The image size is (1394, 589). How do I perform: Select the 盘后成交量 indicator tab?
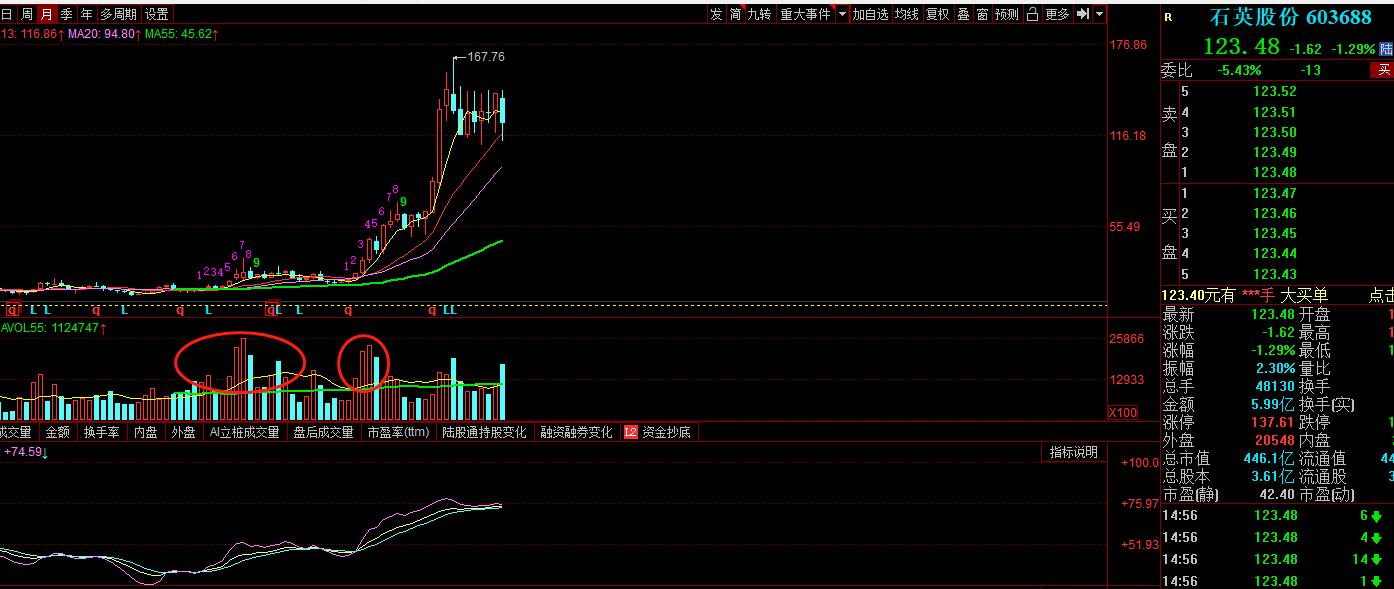click(x=323, y=433)
